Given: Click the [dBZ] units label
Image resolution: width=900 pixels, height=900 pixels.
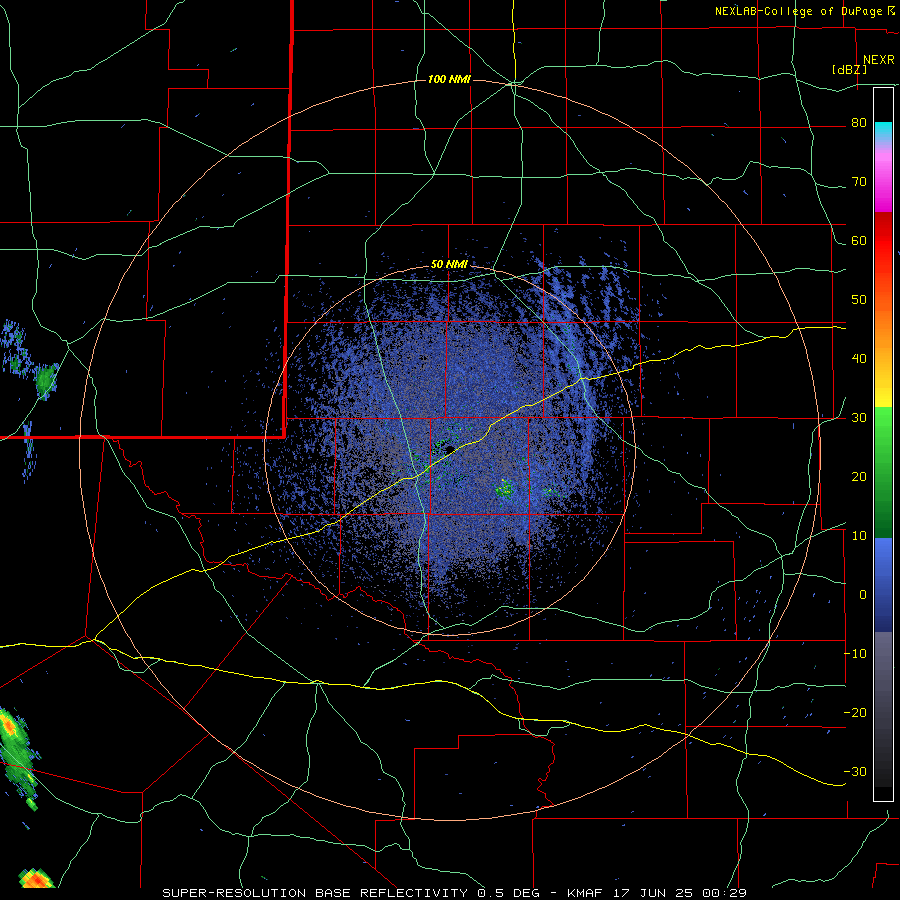Looking at the screenshot, I should (849, 70).
